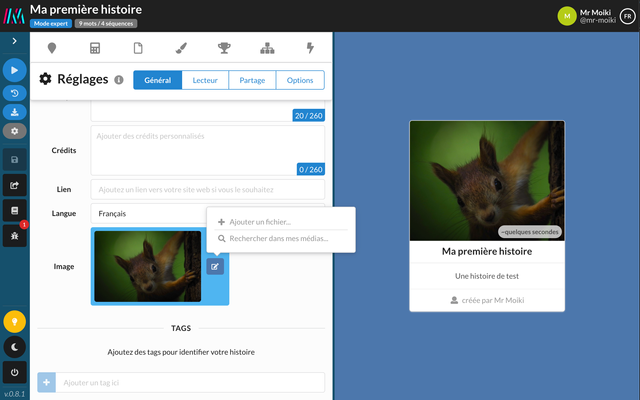
Task: Click the TAGS section heading
Action: point(181,328)
